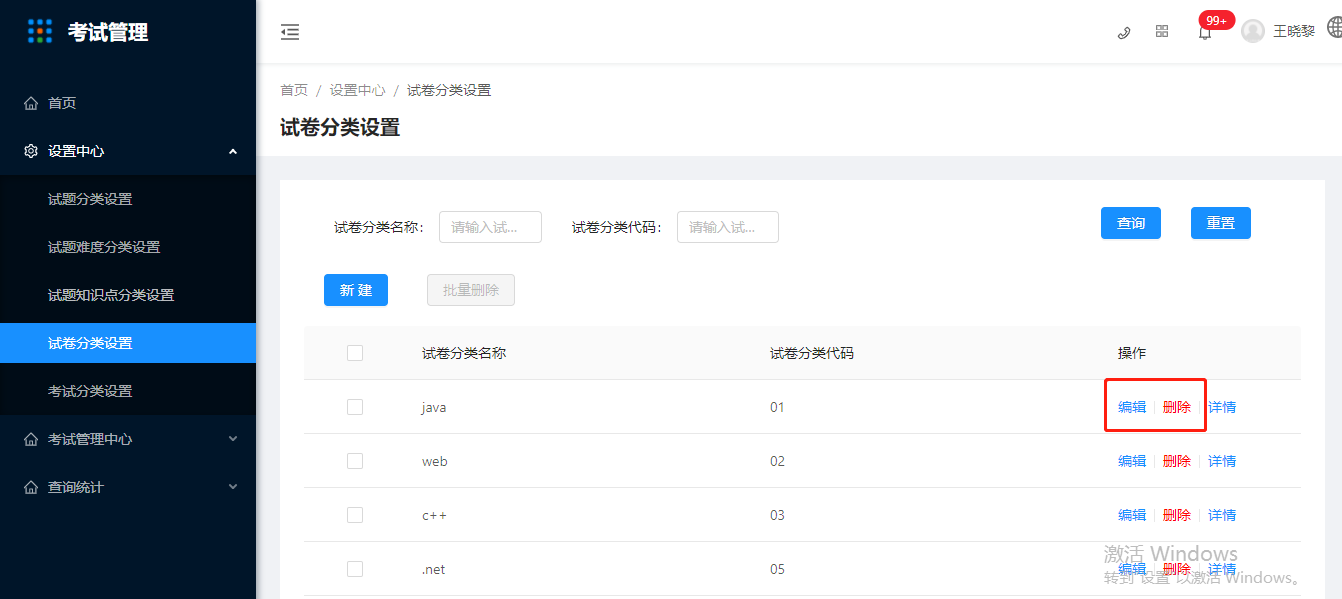Screen dimensions: 1342x599
Task: Click the 首页 breadcrumb link
Action: (x=294, y=90)
